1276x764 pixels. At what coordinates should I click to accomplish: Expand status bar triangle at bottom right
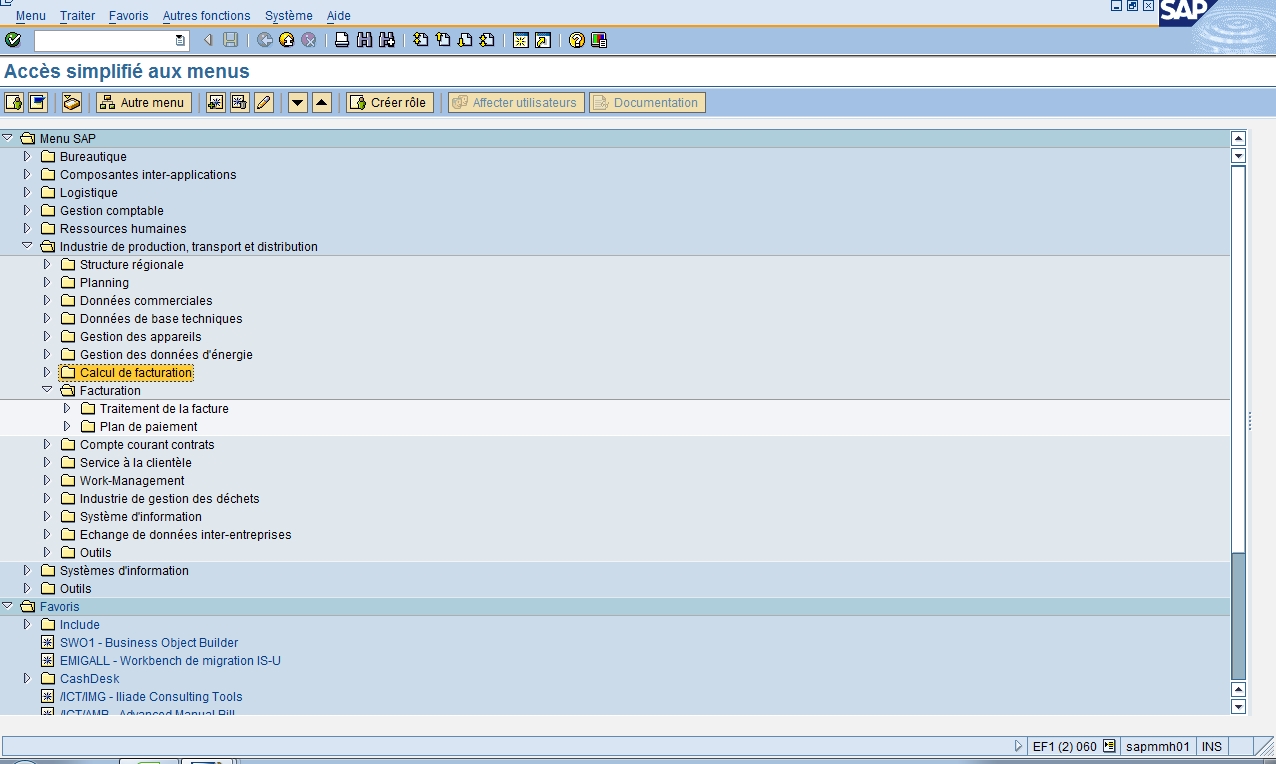1019,746
